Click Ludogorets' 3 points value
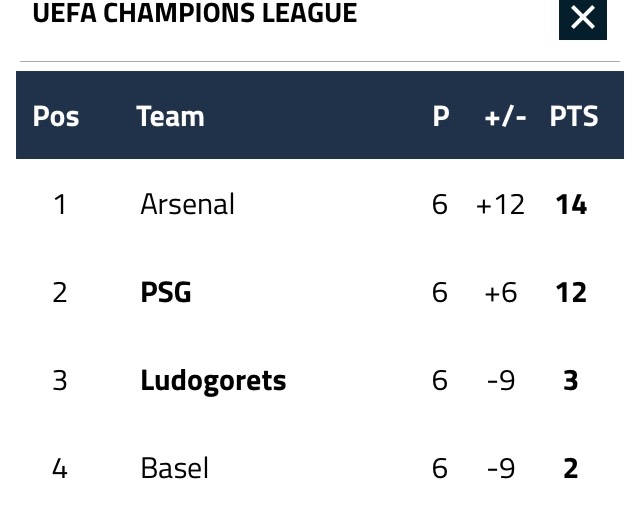 571,380
